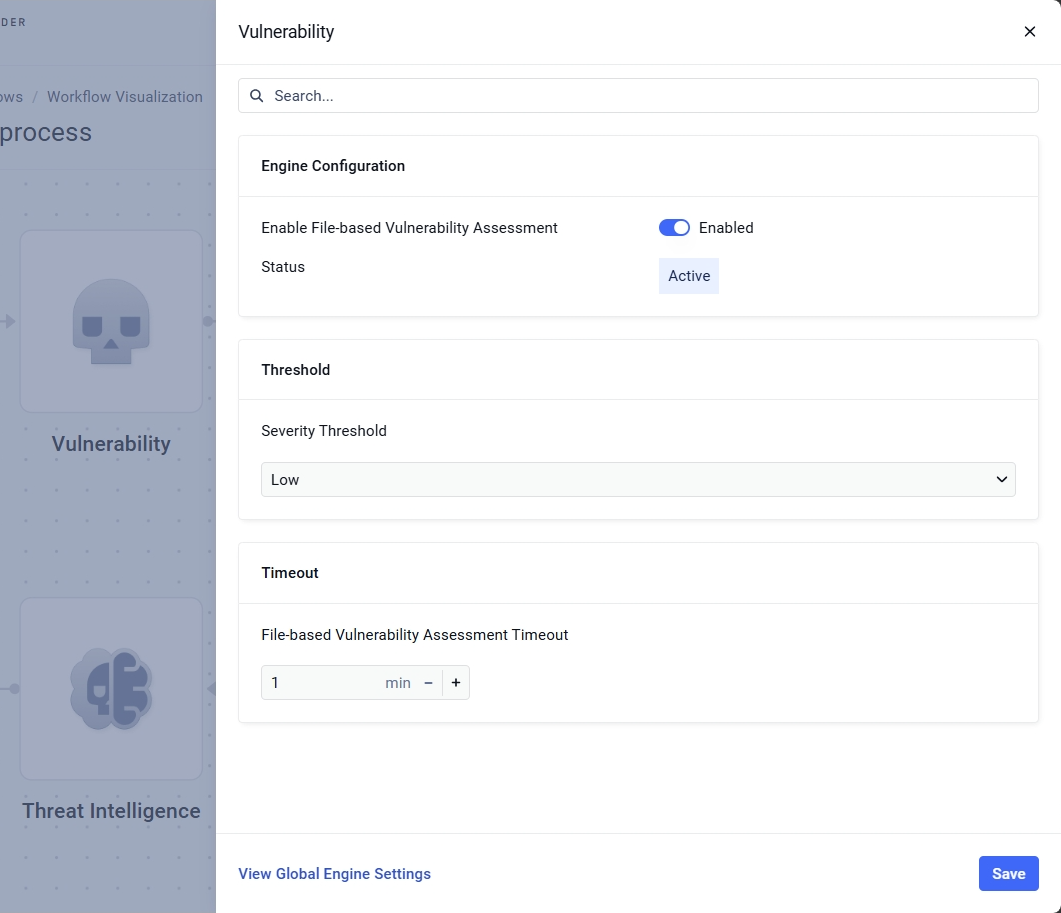The height and width of the screenshot is (913, 1061).
Task: Click the search magnifier icon
Action: point(256,96)
